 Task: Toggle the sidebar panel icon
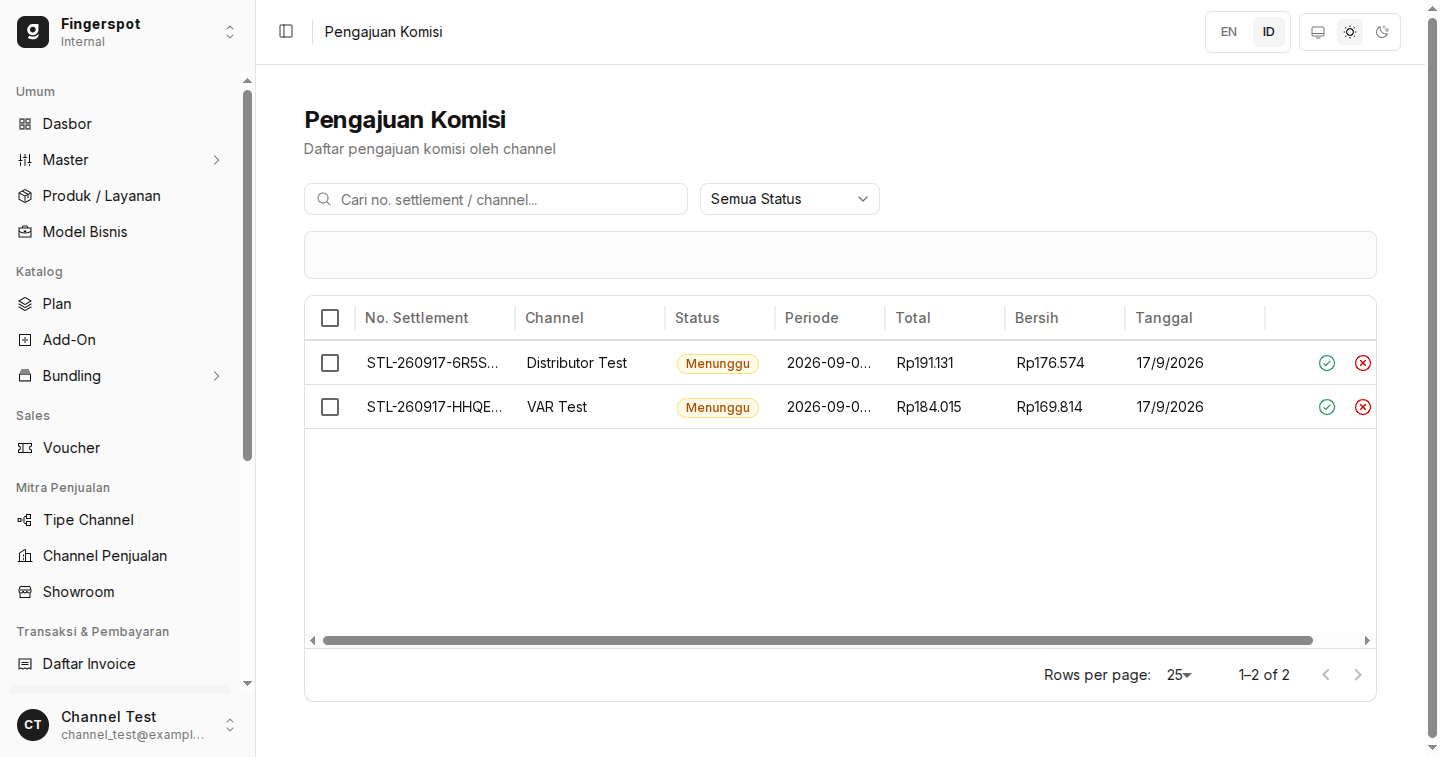286,32
